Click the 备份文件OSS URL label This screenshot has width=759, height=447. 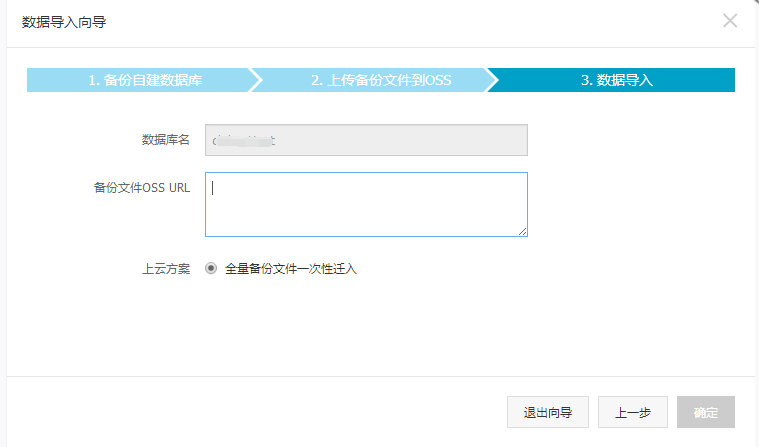pyautogui.click(x=142, y=187)
